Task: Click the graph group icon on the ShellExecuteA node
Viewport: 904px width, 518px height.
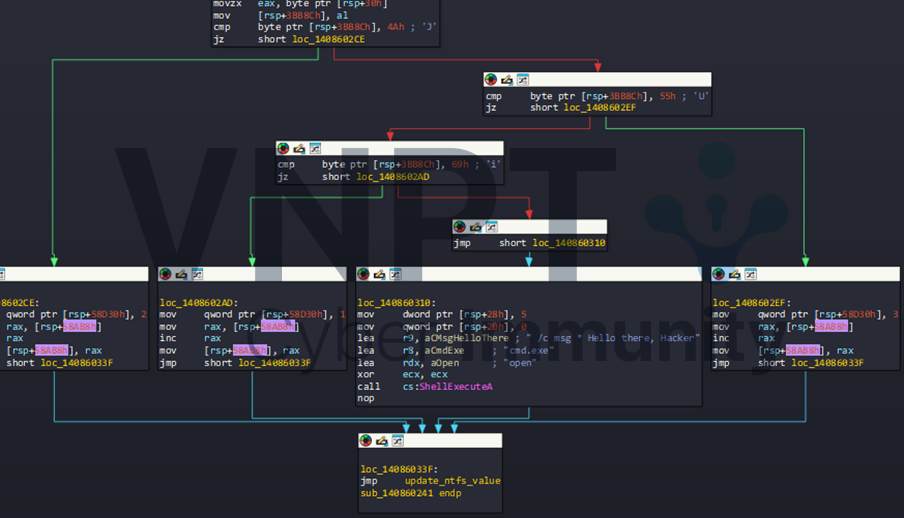Action: tap(395, 273)
